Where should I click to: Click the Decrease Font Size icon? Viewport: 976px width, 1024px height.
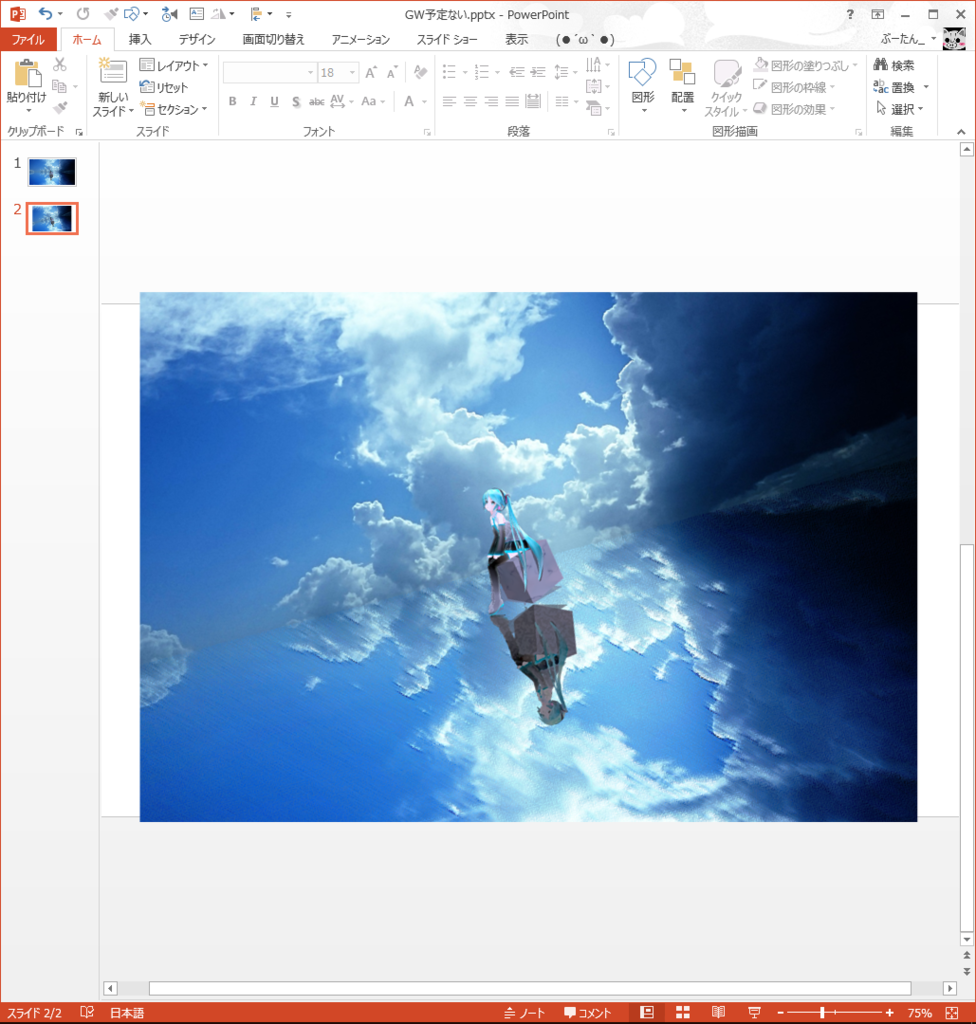point(392,72)
